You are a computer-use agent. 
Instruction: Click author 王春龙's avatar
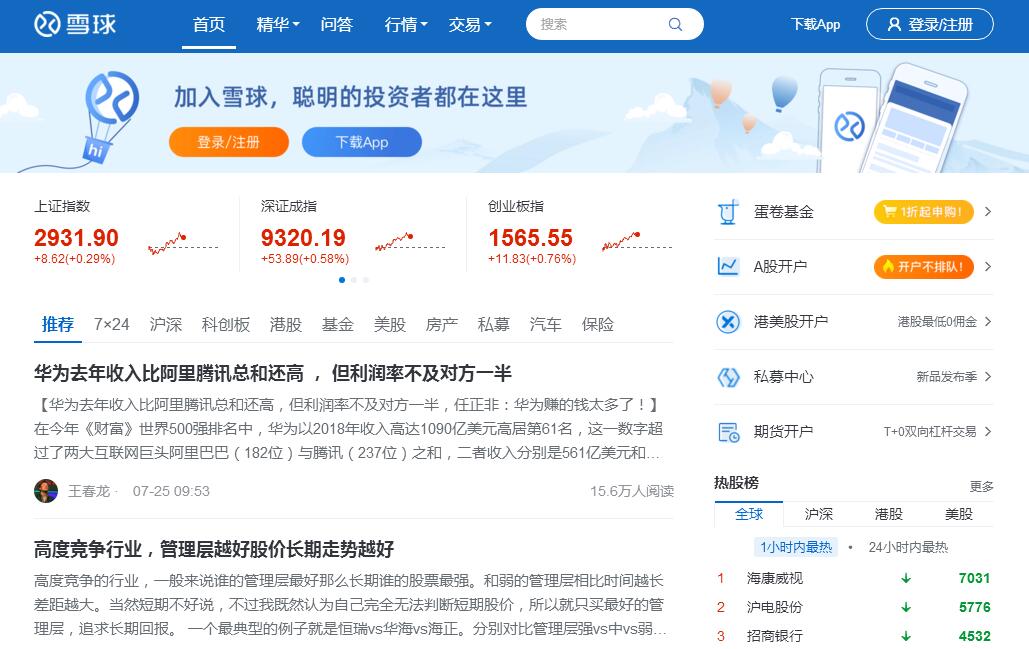pyautogui.click(x=46, y=491)
